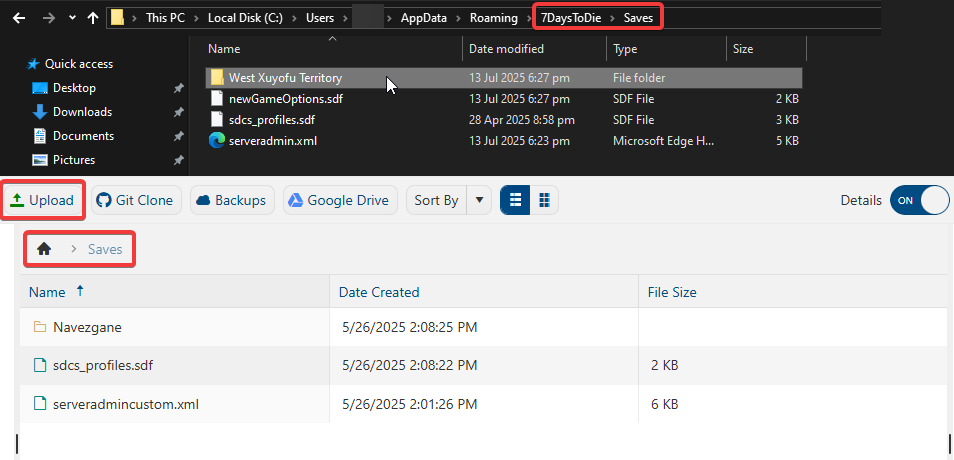This screenshot has width=954, height=460.
Task: Click the Quick access star icon
Action: pyautogui.click(x=33, y=64)
